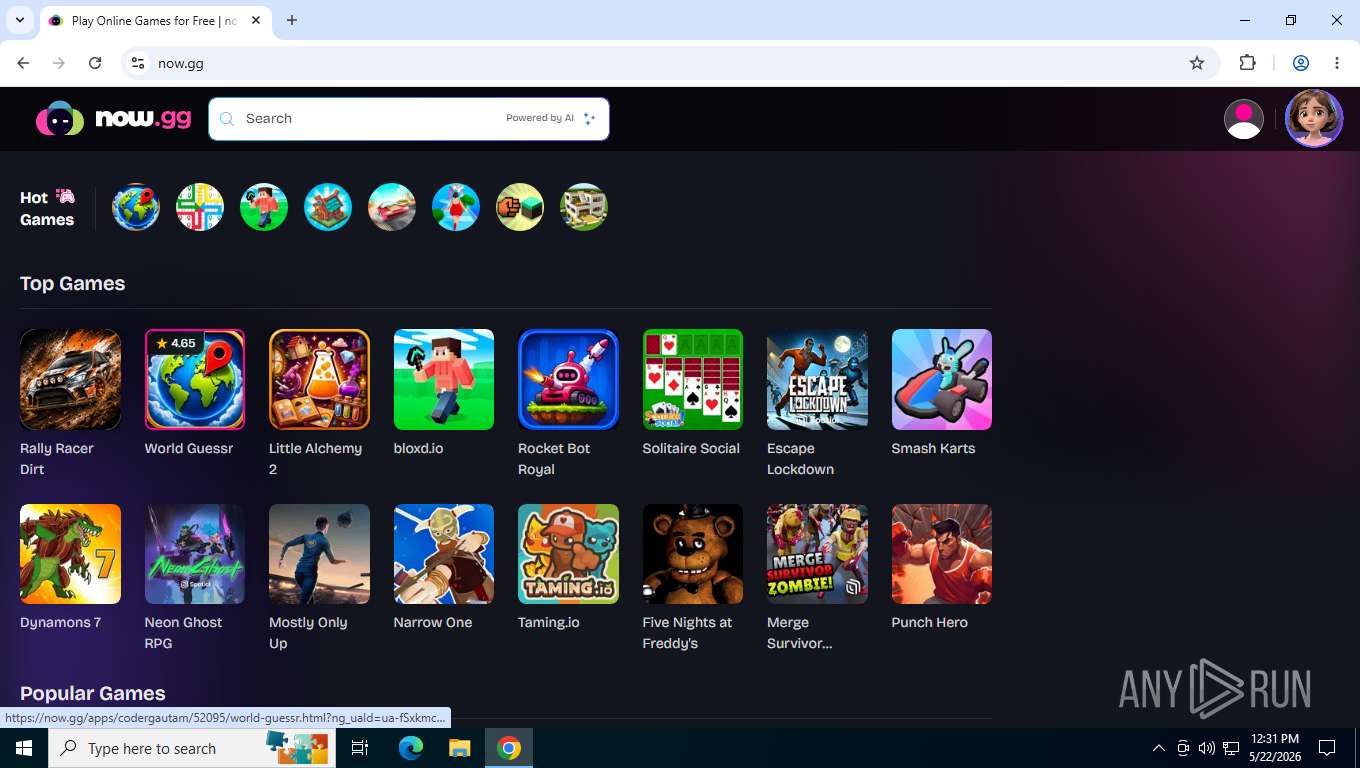Screen dimensions: 1360x768
Task: Click the 'Taming.io' title link
Action: tap(549, 622)
